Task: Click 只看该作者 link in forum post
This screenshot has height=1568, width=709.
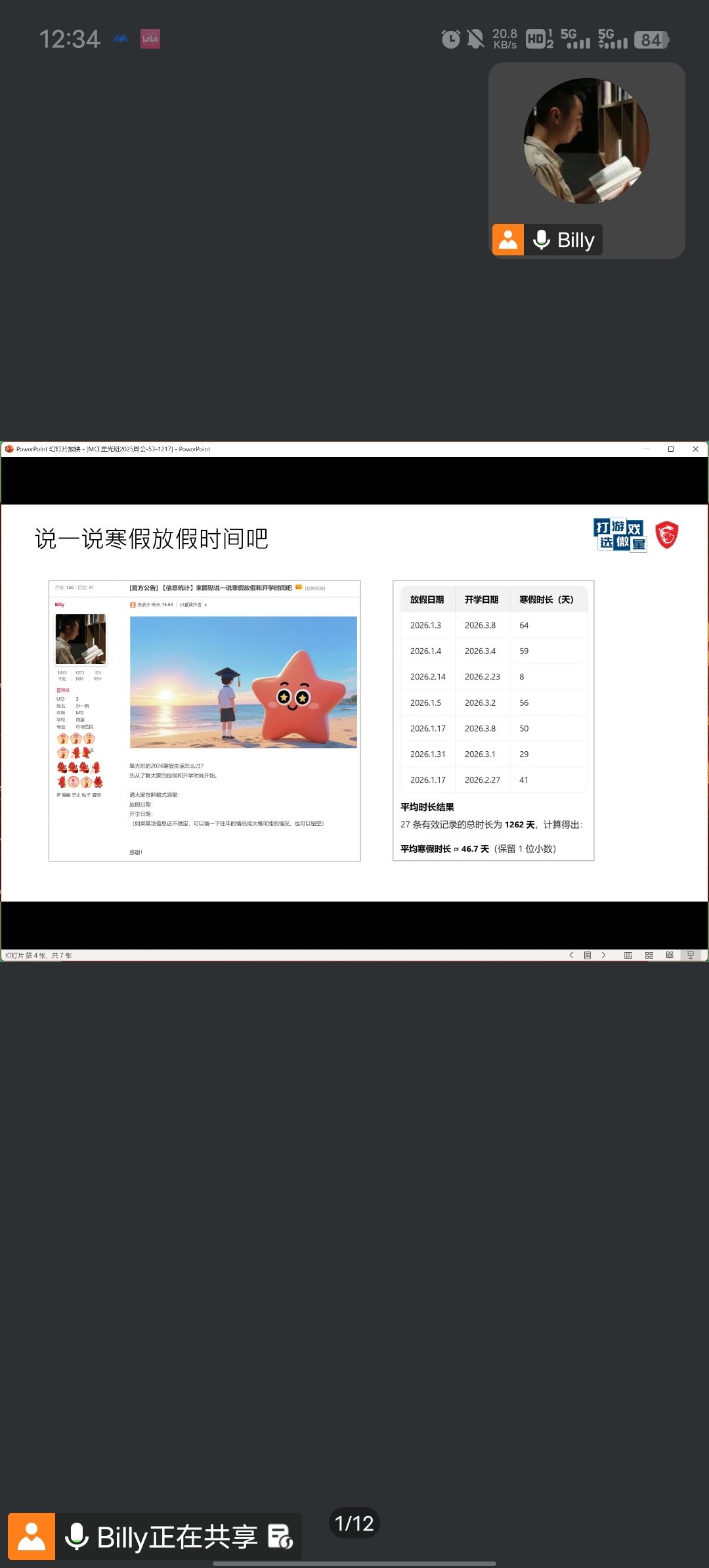Action: click(x=190, y=605)
